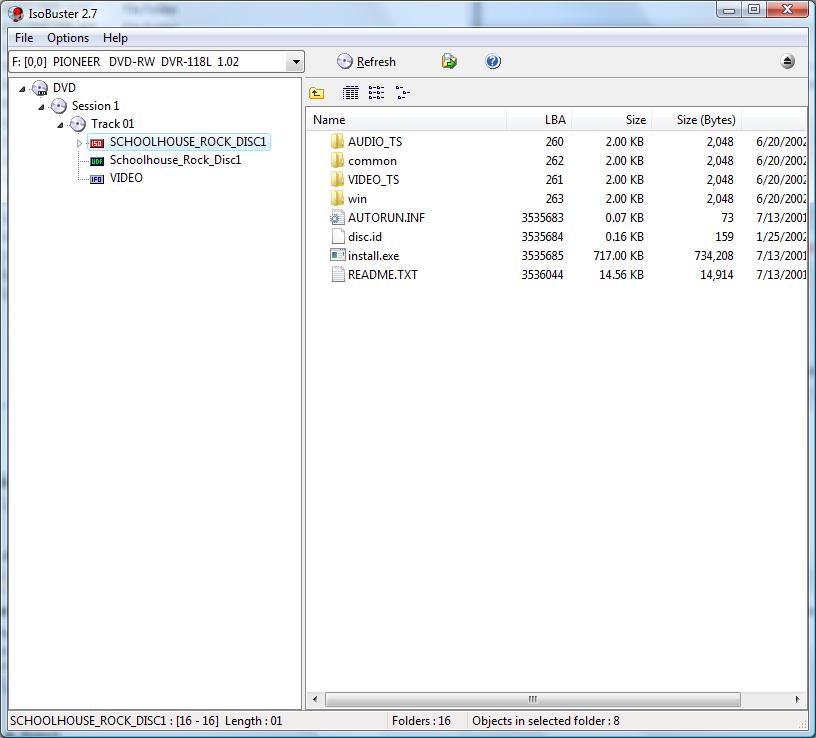Click the Refresh button label
The image size is (816, 738).
pyautogui.click(x=376, y=61)
